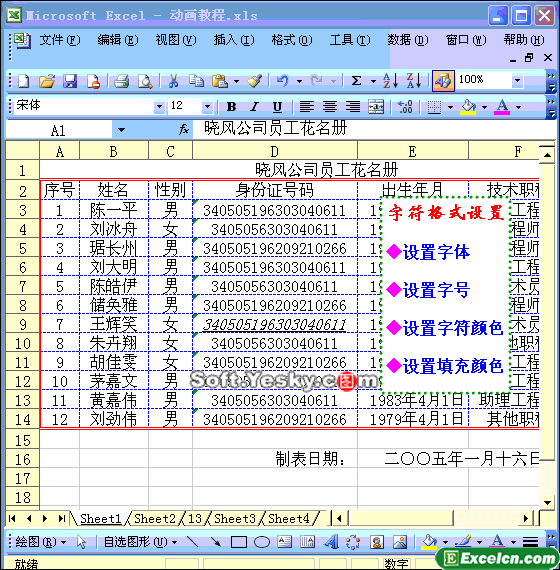
Task: Open the font name dropdown
Action: pos(159,107)
